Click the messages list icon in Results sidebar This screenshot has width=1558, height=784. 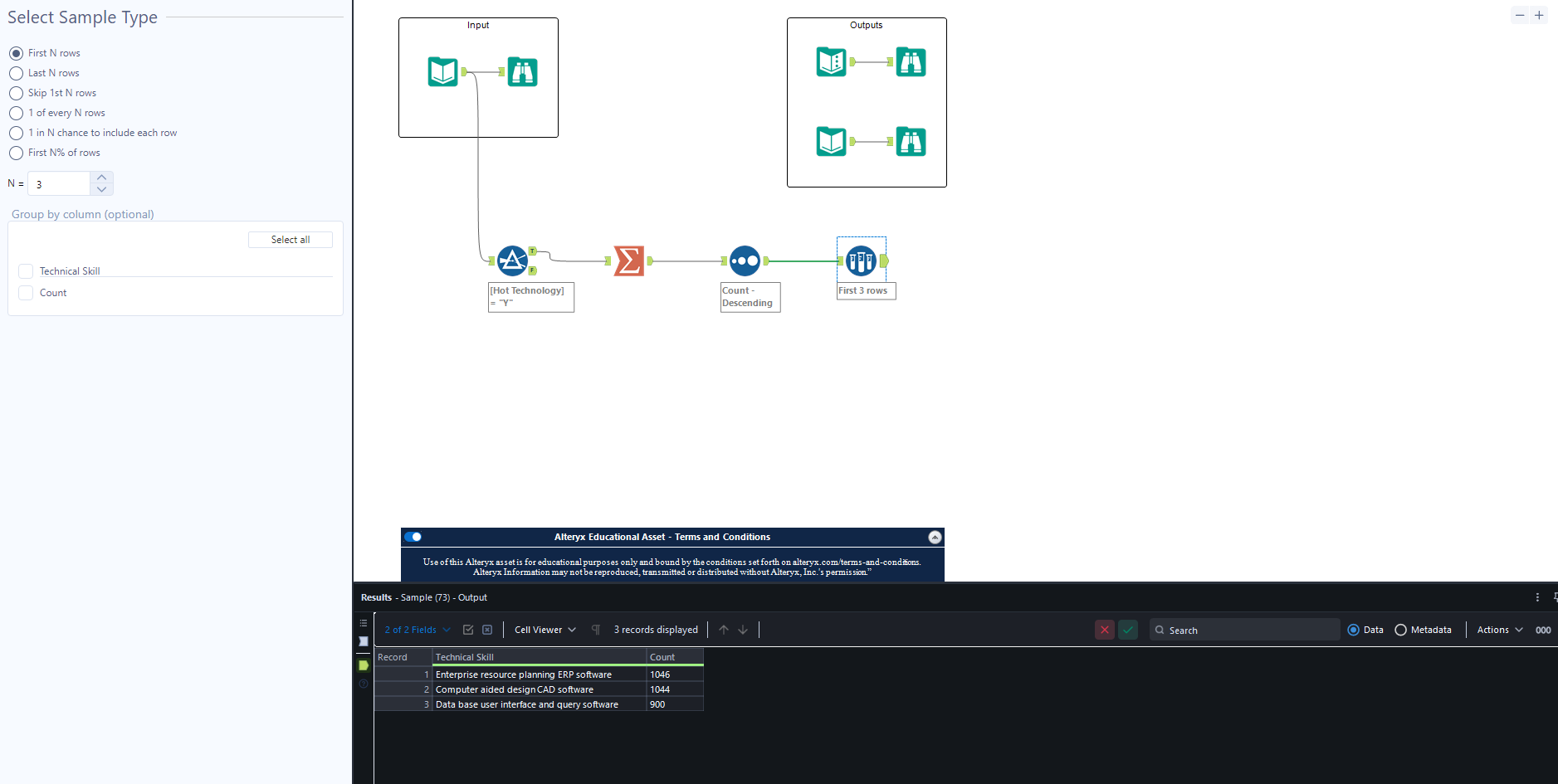tap(364, 623)
